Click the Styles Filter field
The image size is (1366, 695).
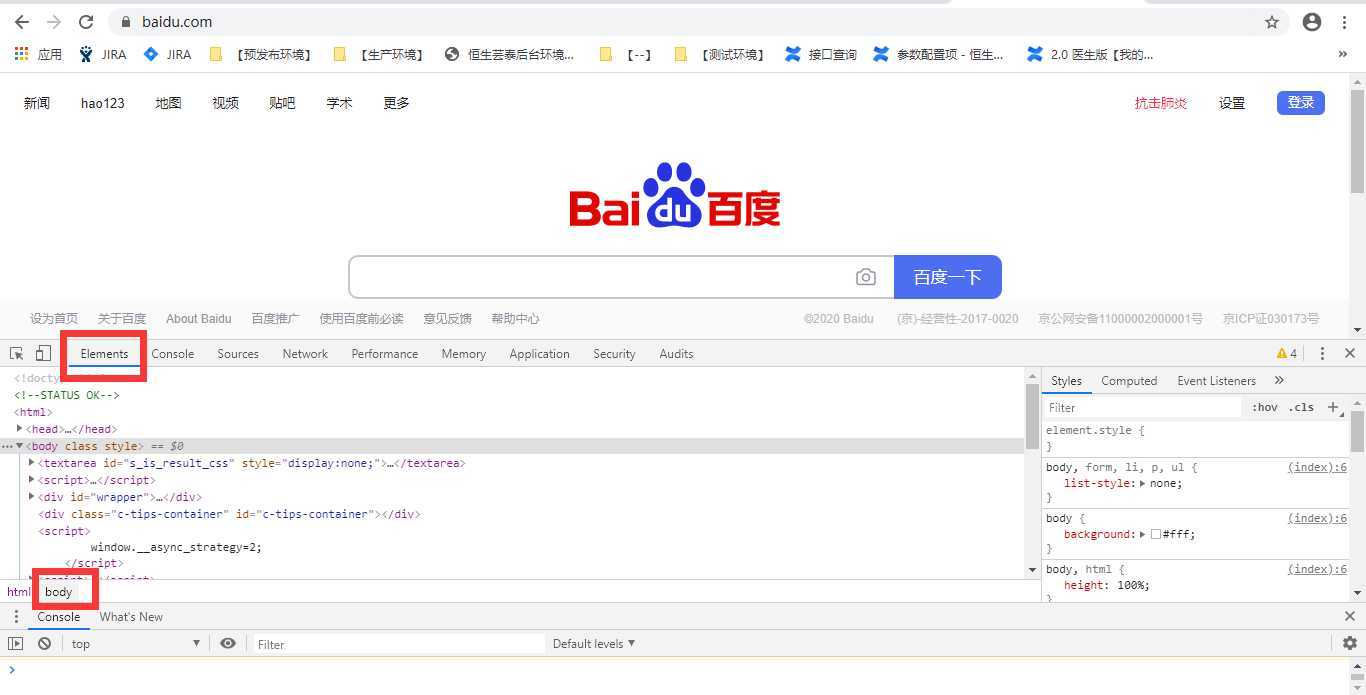pyautogui.click(x=1142, y=407)
